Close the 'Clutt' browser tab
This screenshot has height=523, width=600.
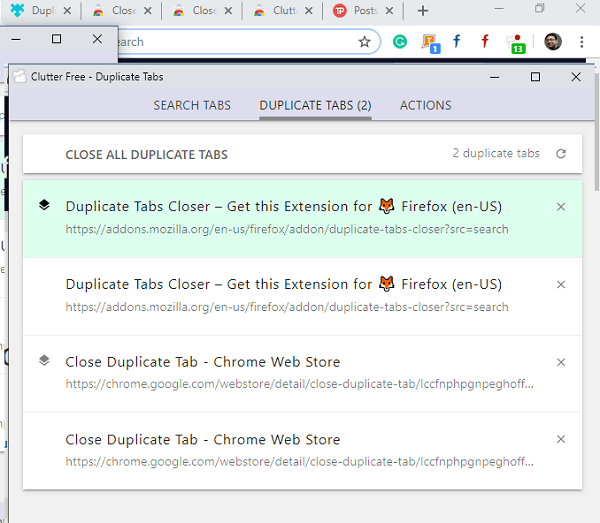click(x=309, y=11)
